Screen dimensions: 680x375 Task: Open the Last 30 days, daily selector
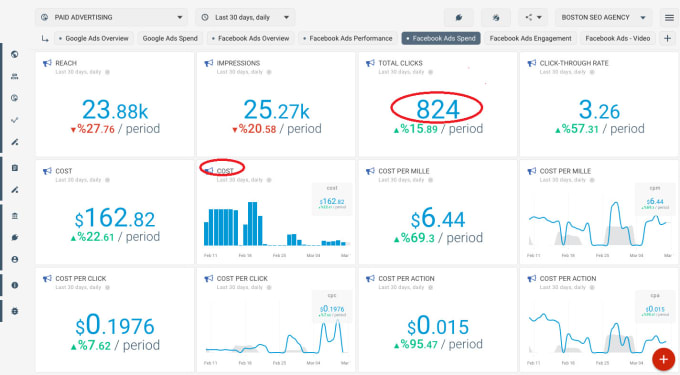coord(245,18)
